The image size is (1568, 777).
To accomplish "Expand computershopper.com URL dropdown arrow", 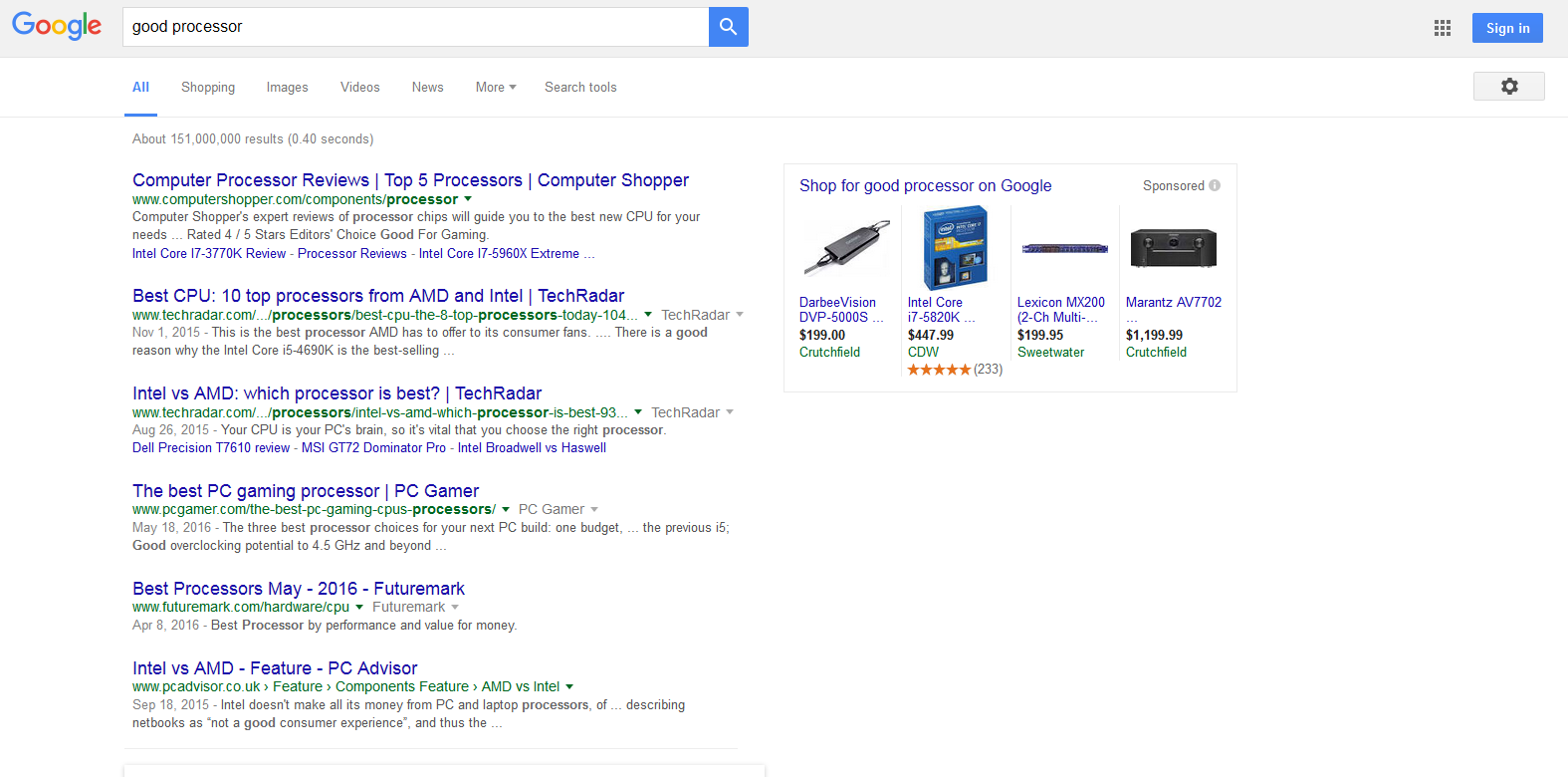I will 468,199.
